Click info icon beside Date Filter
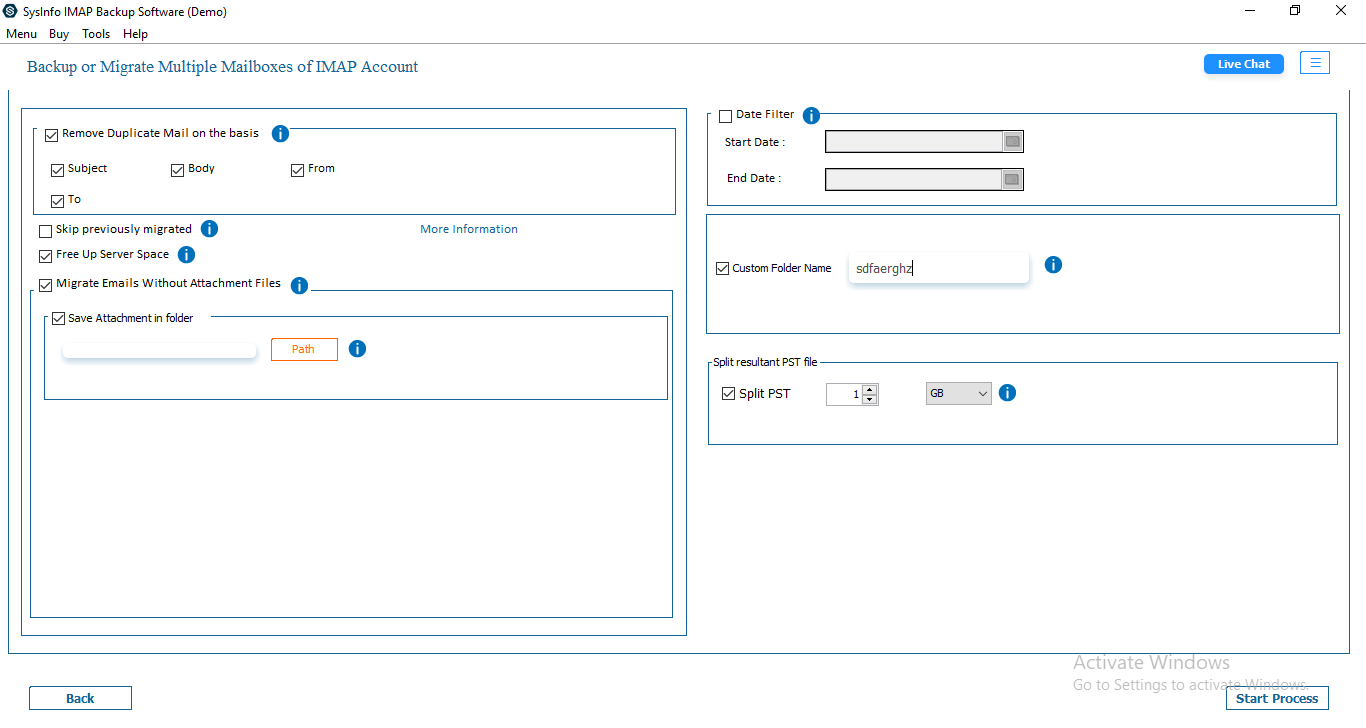Viewport: 1366px width, 728px height. 811,116
